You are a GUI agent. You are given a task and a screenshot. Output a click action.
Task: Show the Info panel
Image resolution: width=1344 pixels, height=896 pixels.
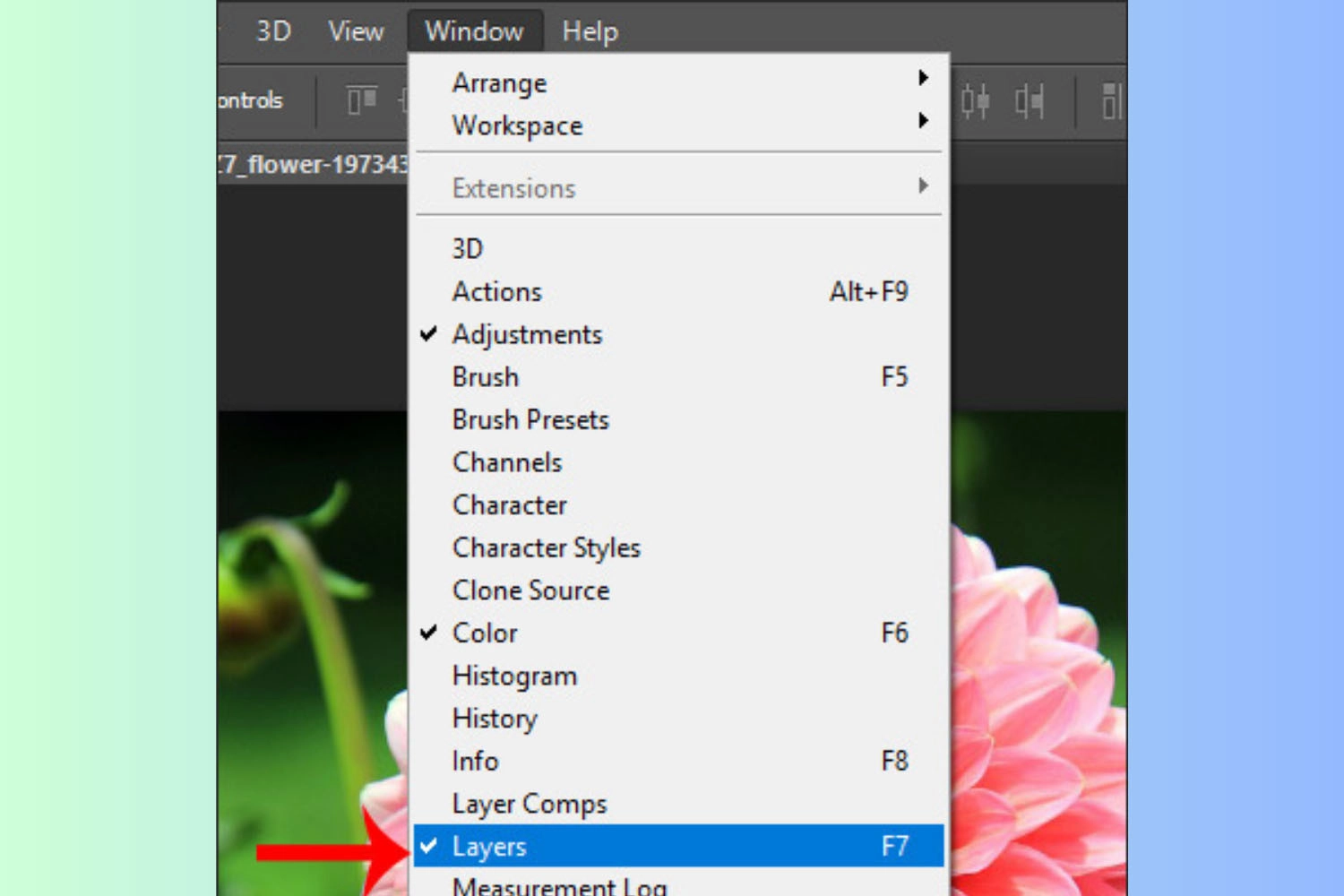[x=678, y=761]
